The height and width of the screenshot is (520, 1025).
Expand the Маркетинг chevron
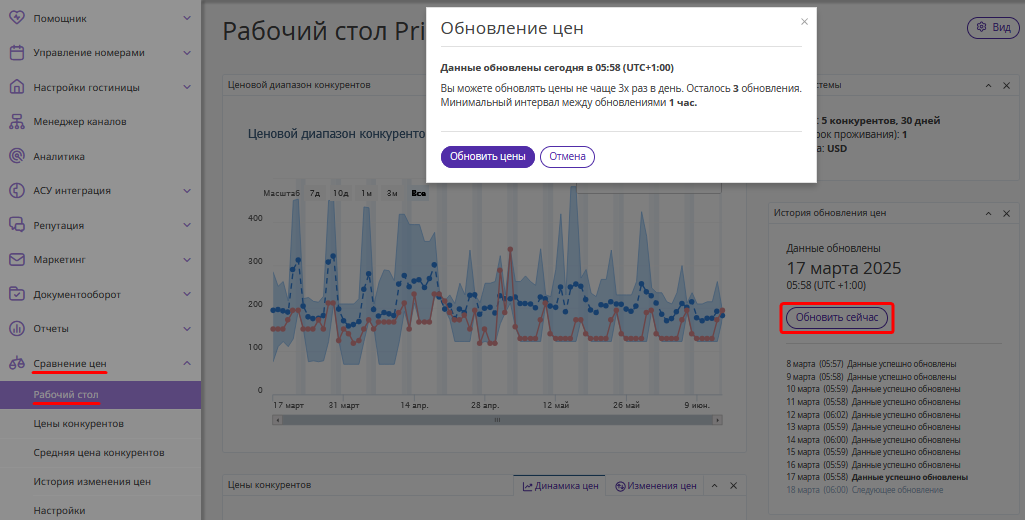pyautogui.click(x=187, y=260)
